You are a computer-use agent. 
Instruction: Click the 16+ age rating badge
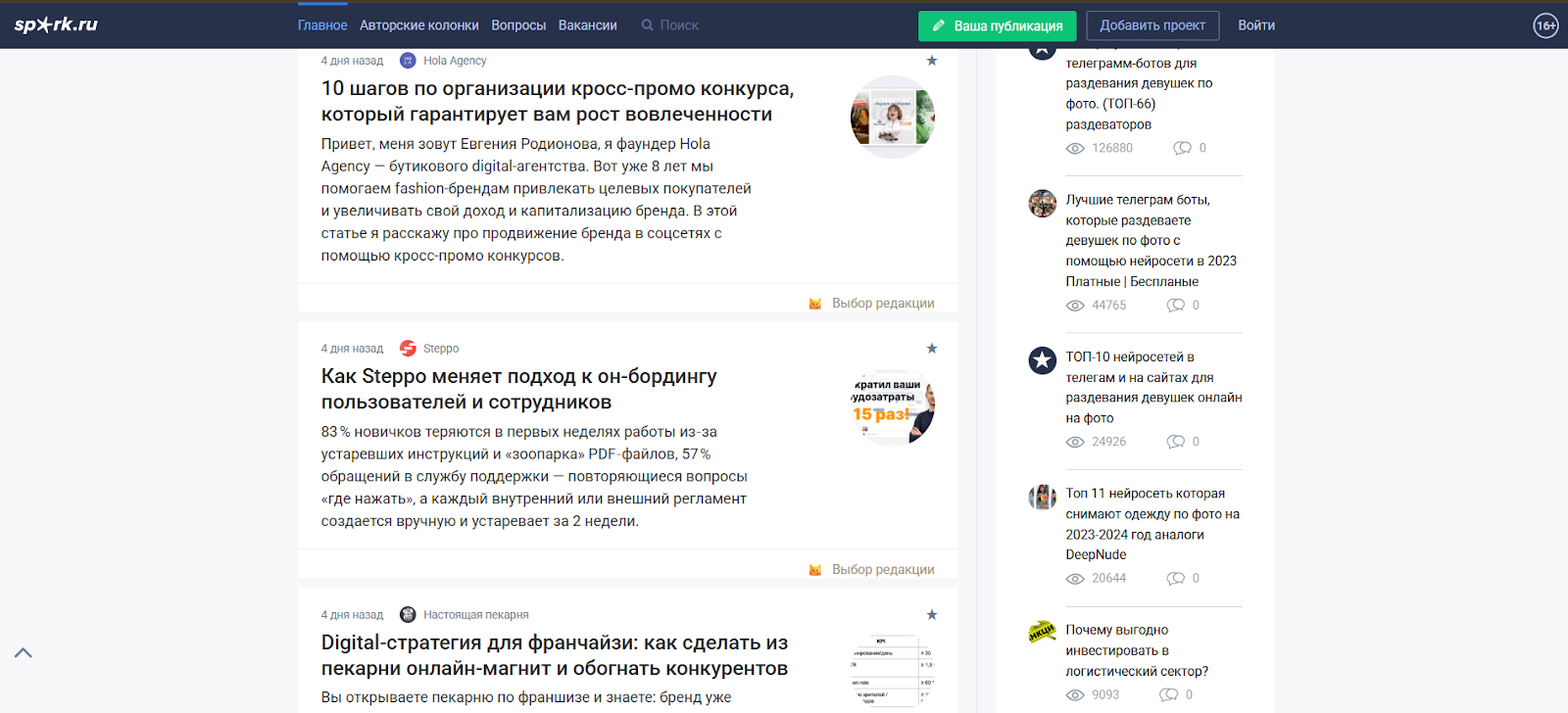[x=1545, y=25]
